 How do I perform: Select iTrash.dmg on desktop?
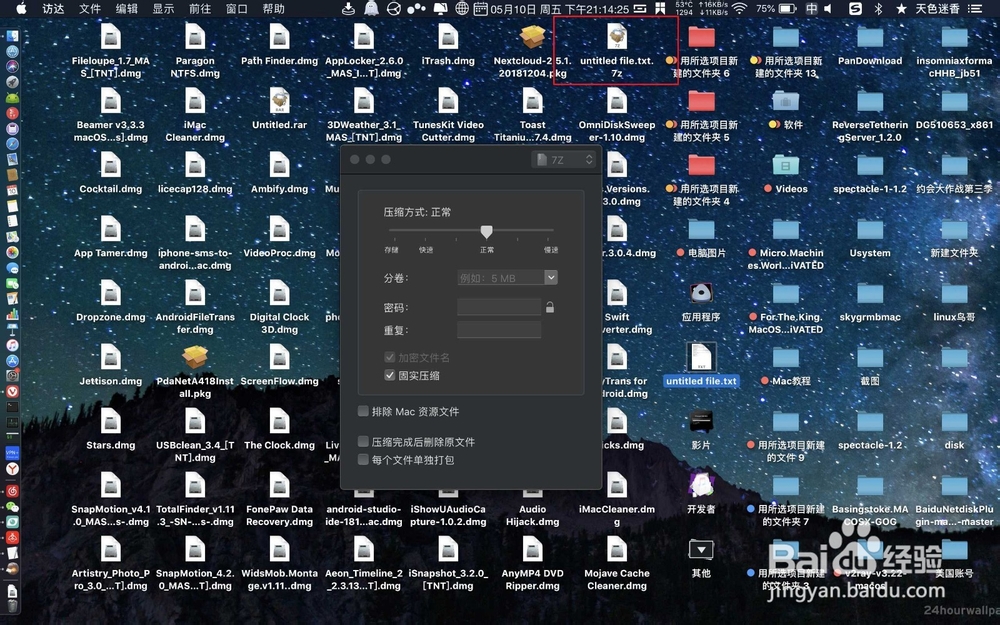[x=448, y=45]
